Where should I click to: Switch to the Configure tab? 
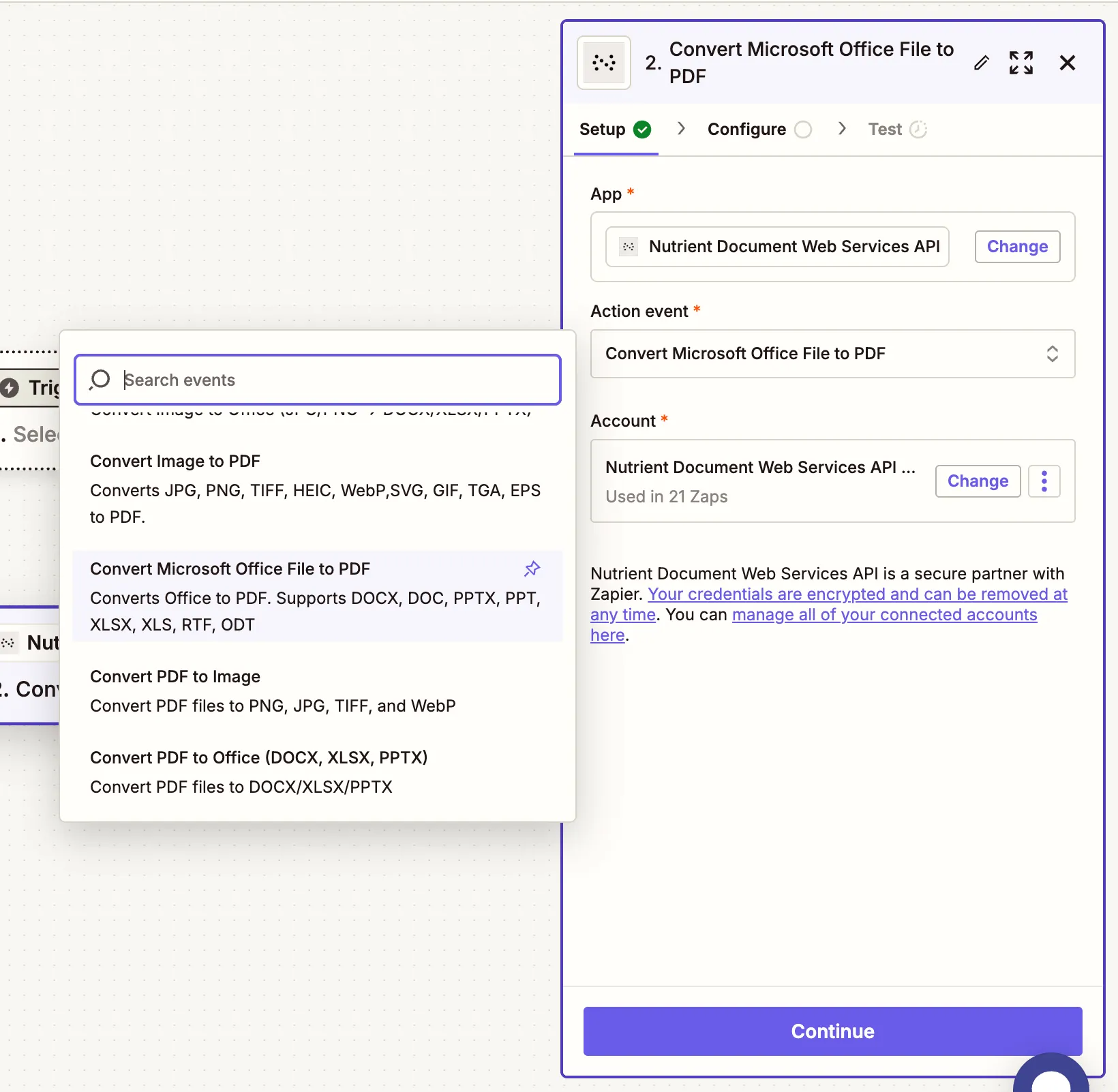click(x=746, y=129)
